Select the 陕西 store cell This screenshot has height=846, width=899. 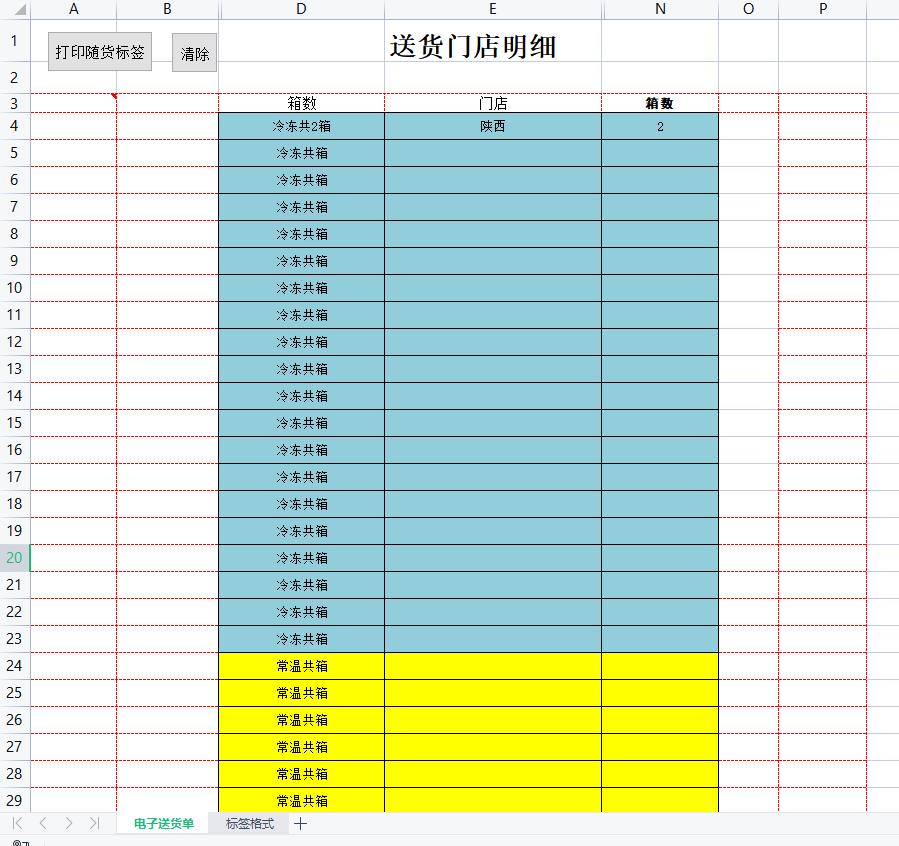tap(493, 126)
